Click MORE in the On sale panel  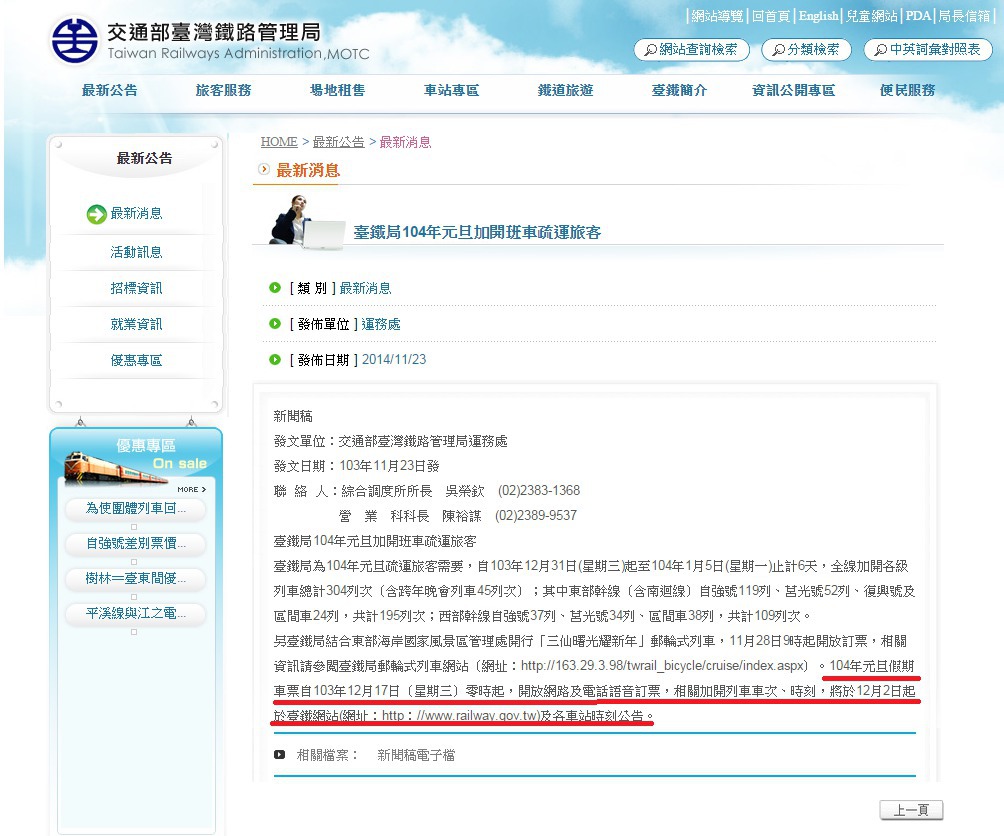(191, 489)
